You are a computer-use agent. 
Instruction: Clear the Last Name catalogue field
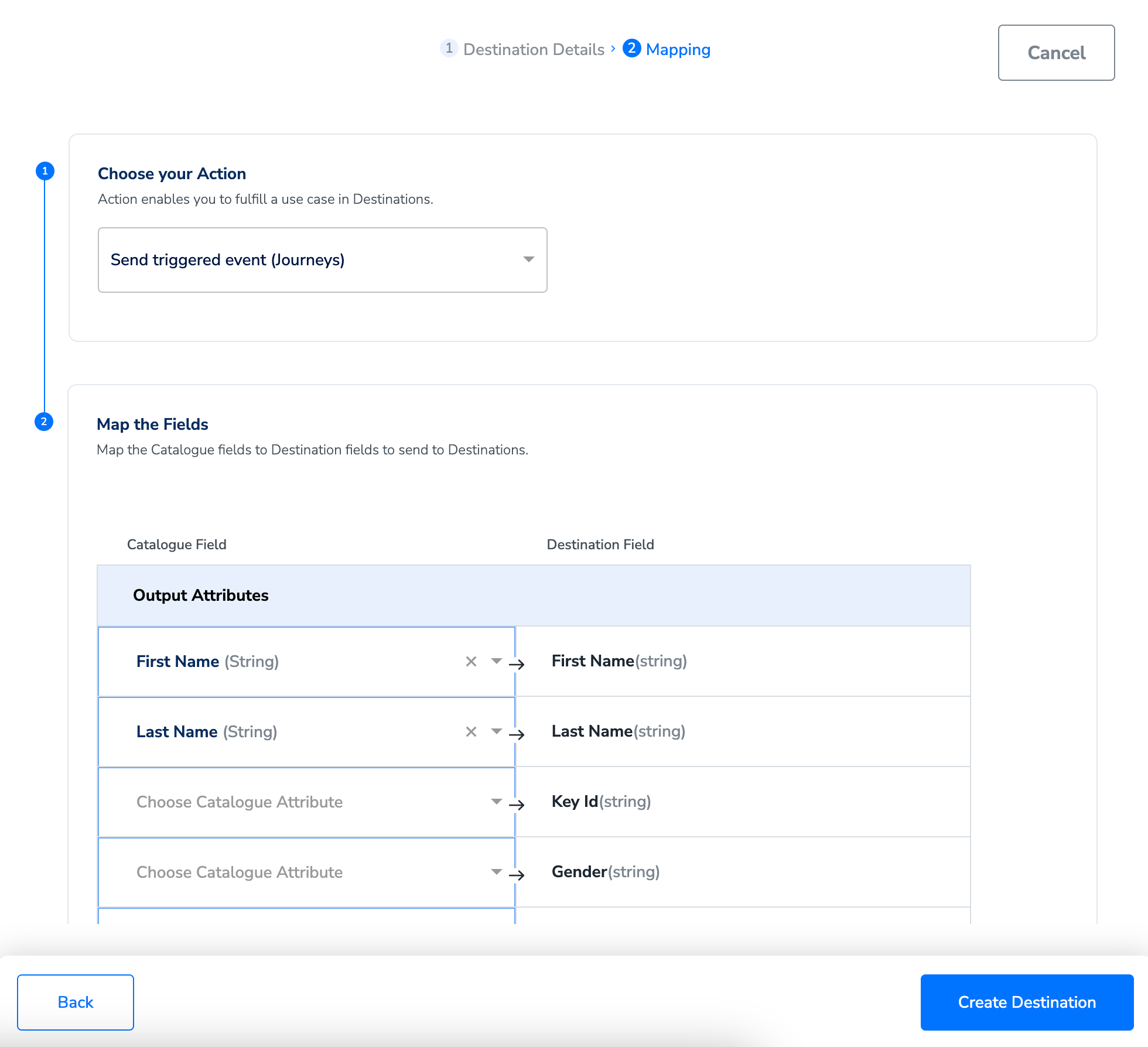tap(471, 732)
